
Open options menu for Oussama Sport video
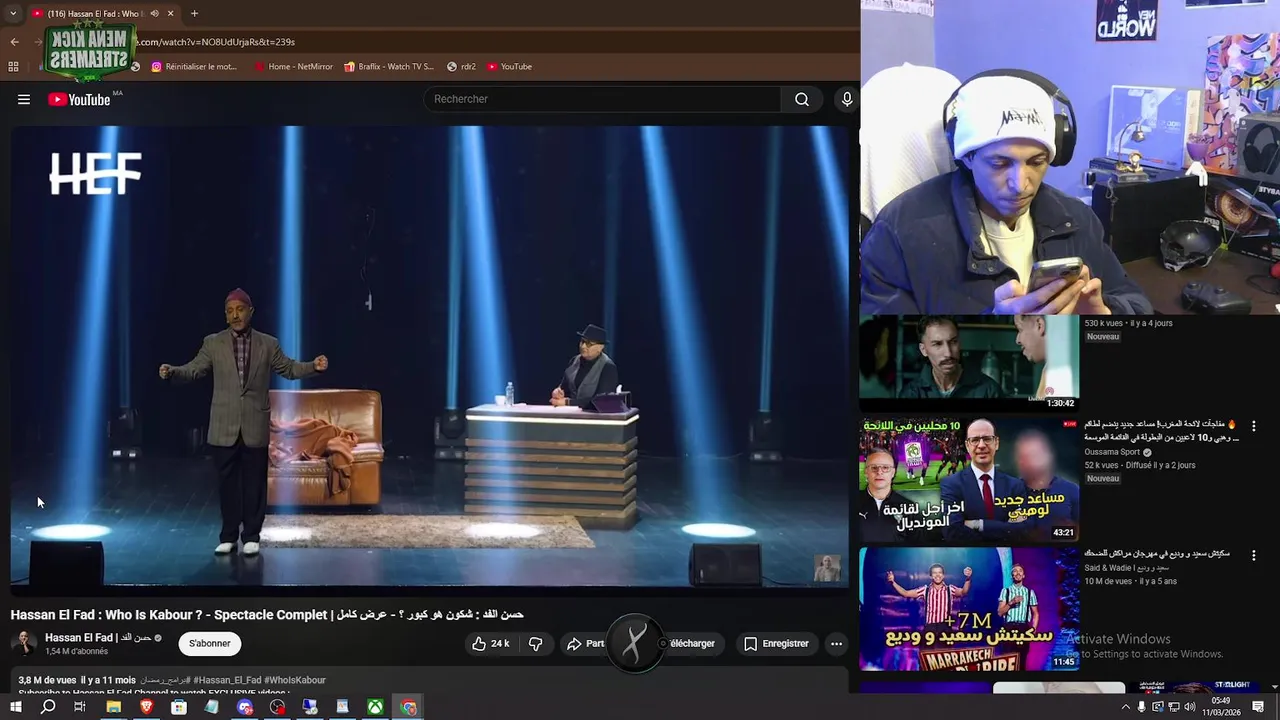coord(1253,426)
